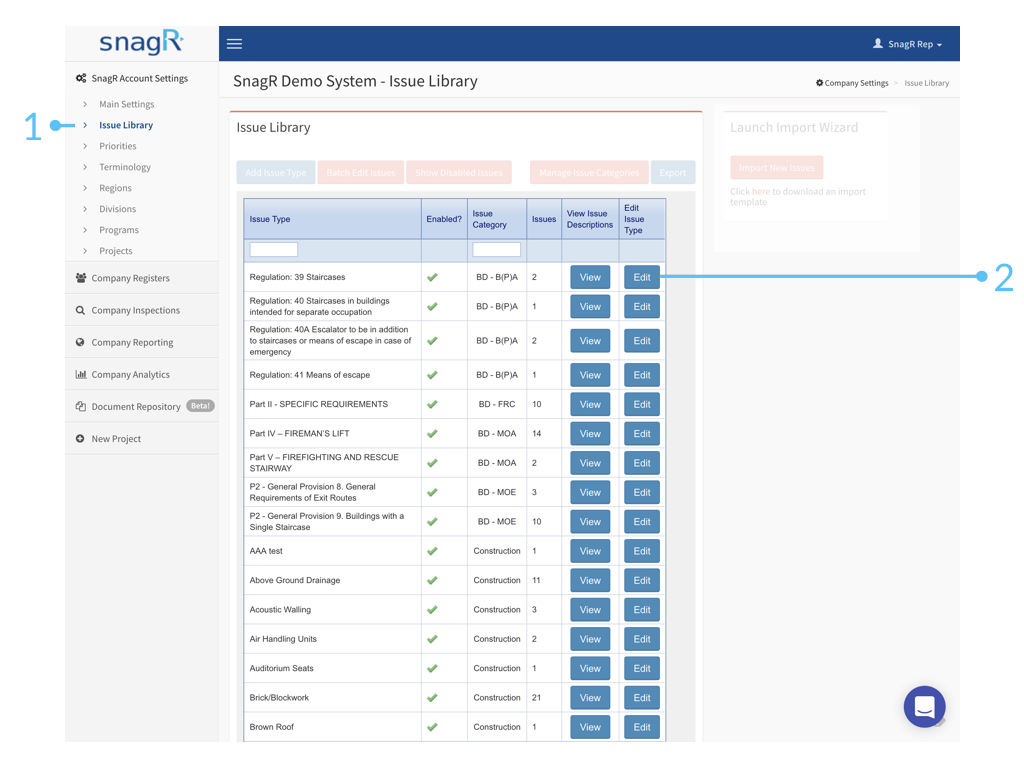Select Issue Library in sidebar
This screenshot has width=1024, height=768.
[x=126, y=125]
